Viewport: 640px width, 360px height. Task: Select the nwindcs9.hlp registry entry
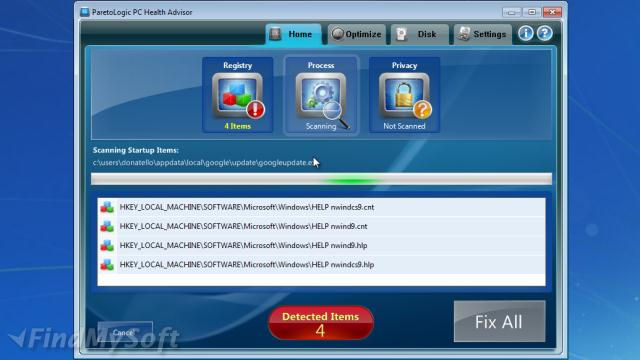tap(321, 264)
